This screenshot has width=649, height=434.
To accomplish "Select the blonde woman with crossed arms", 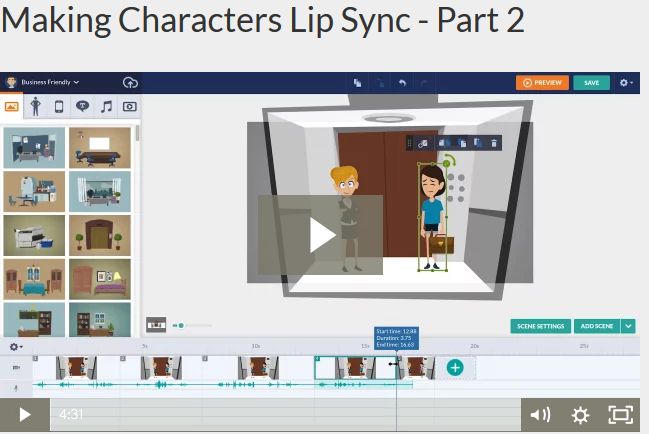I will tap(347, 219).
